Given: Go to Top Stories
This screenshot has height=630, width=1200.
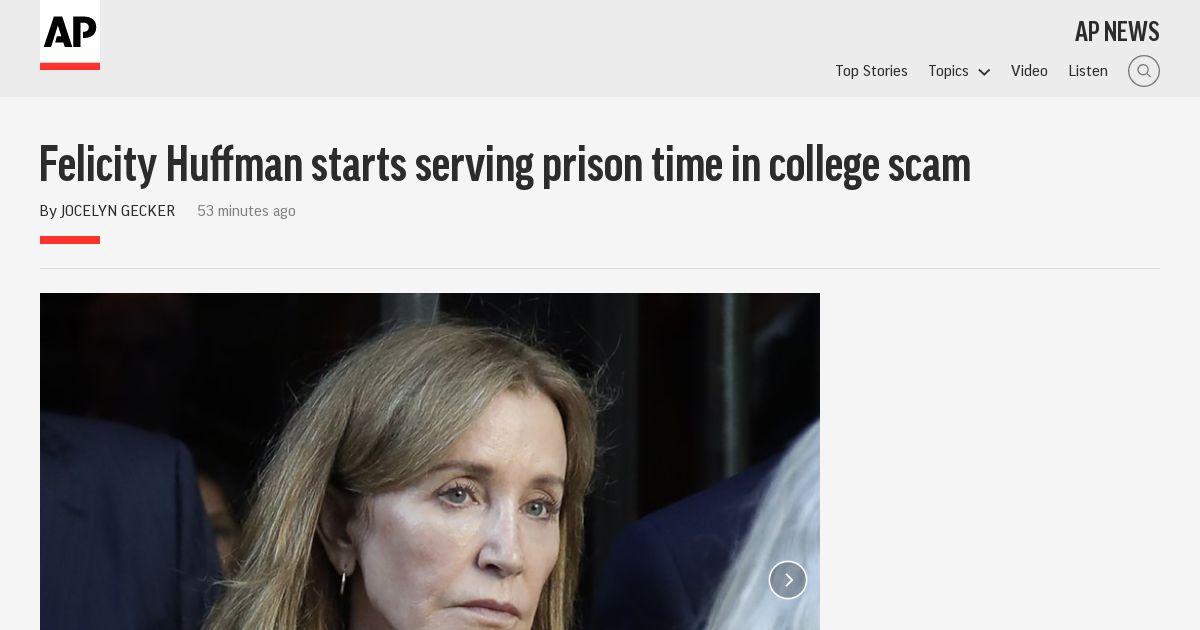Looking at the screenshot, I should click(871, 71).
